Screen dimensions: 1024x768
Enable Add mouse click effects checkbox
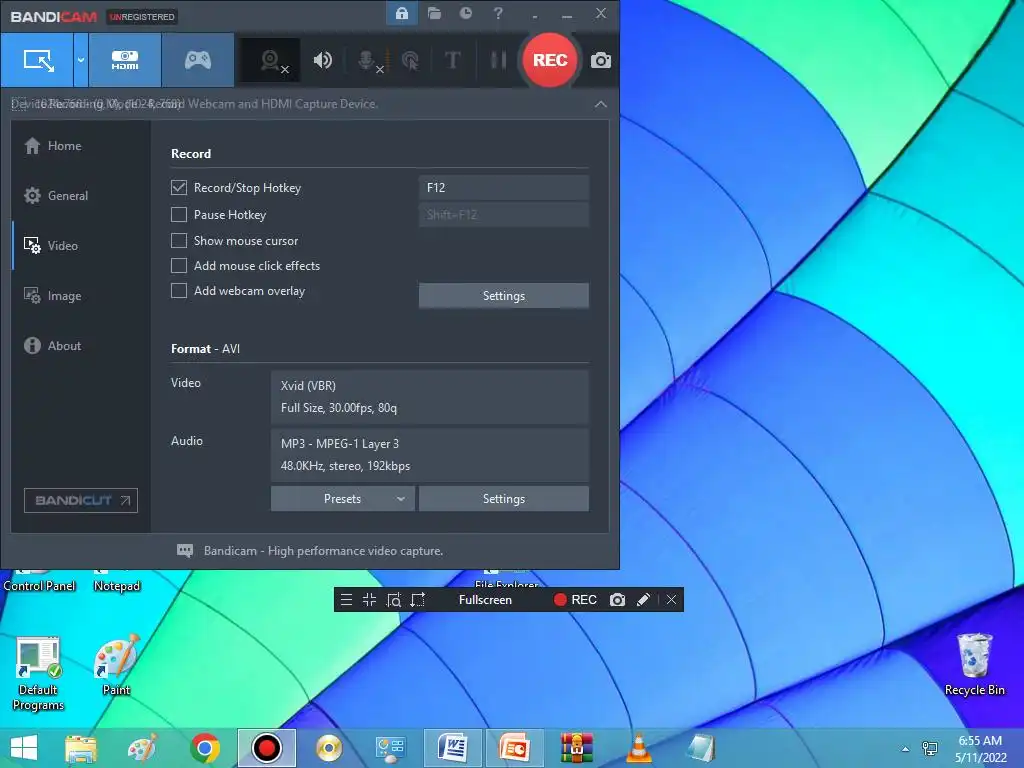[179, 265]
